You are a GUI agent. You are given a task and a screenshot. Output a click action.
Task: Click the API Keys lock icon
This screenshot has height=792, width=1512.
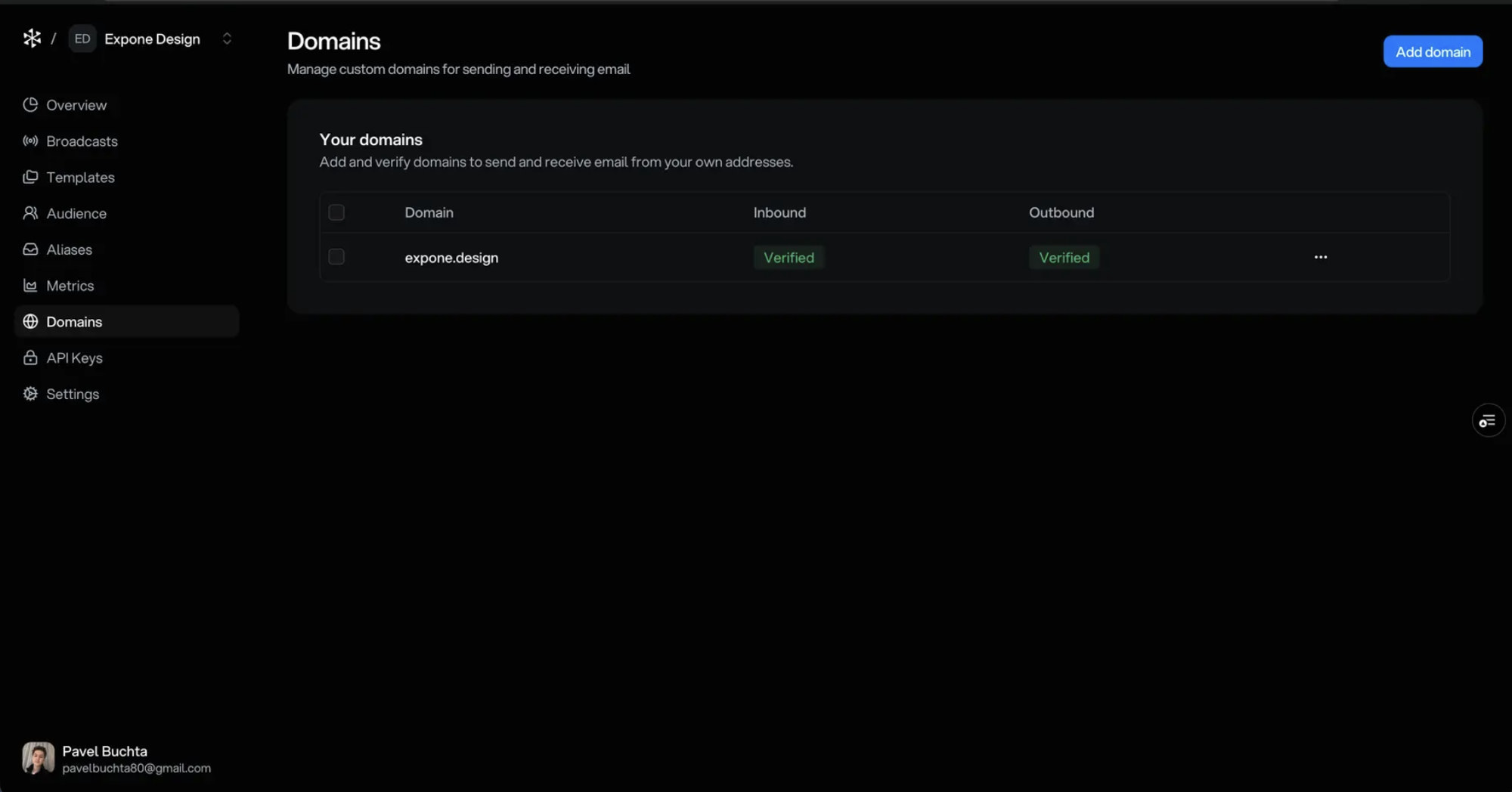(x=30, y=357)
